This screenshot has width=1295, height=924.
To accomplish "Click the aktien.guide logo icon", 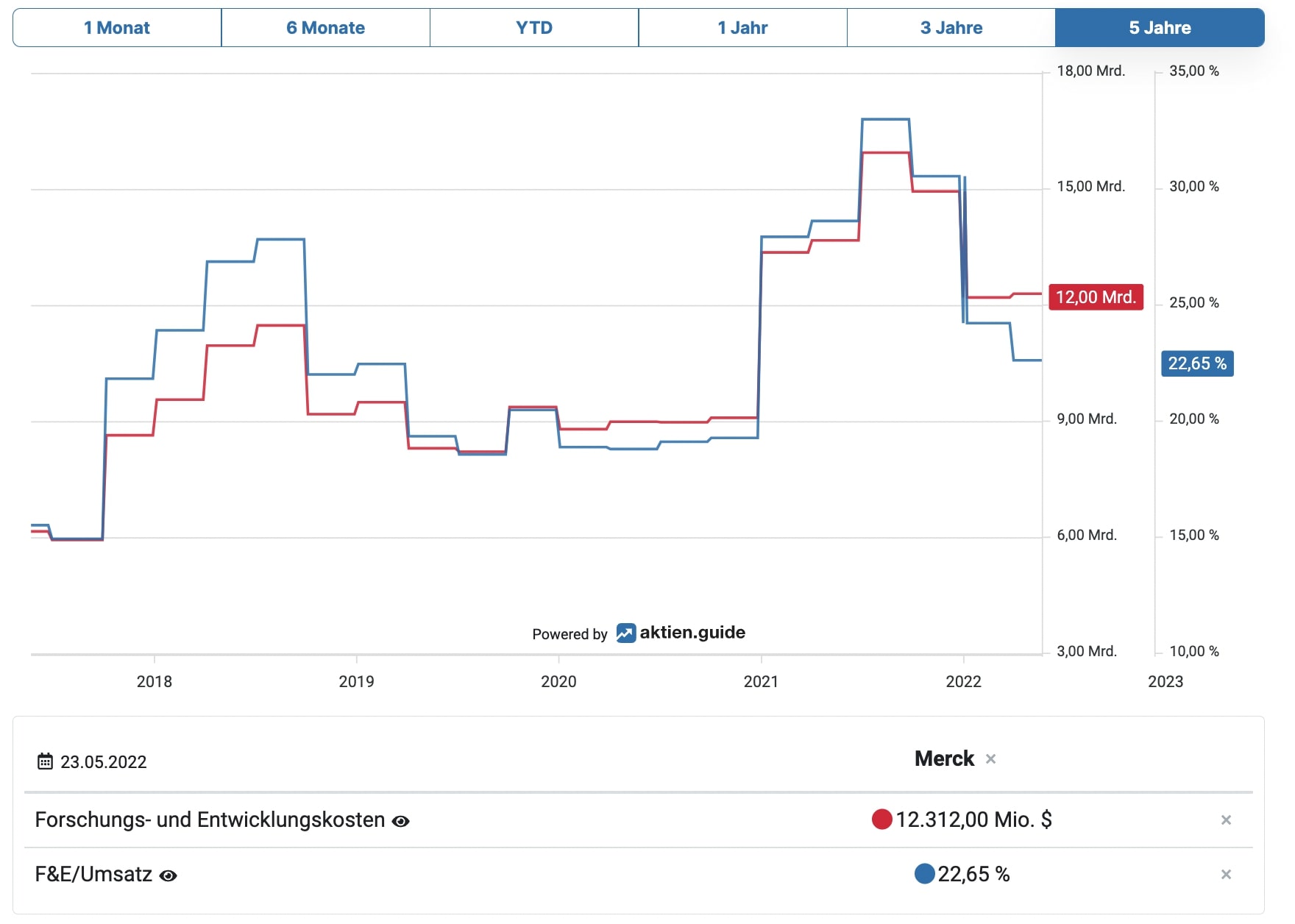I will [x=625, y=633].
